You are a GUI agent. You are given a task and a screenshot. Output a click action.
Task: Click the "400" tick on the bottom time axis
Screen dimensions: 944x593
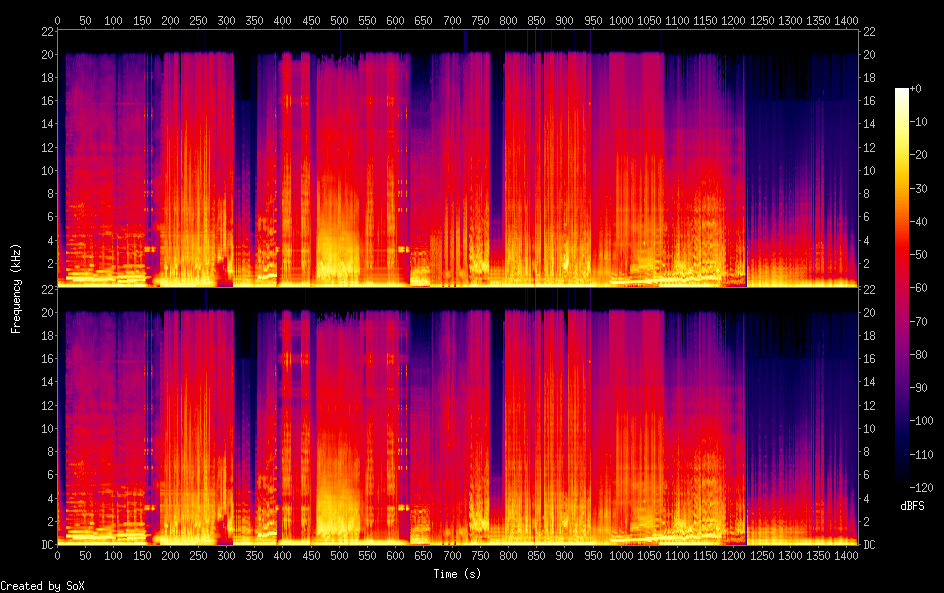pos(282,556)
